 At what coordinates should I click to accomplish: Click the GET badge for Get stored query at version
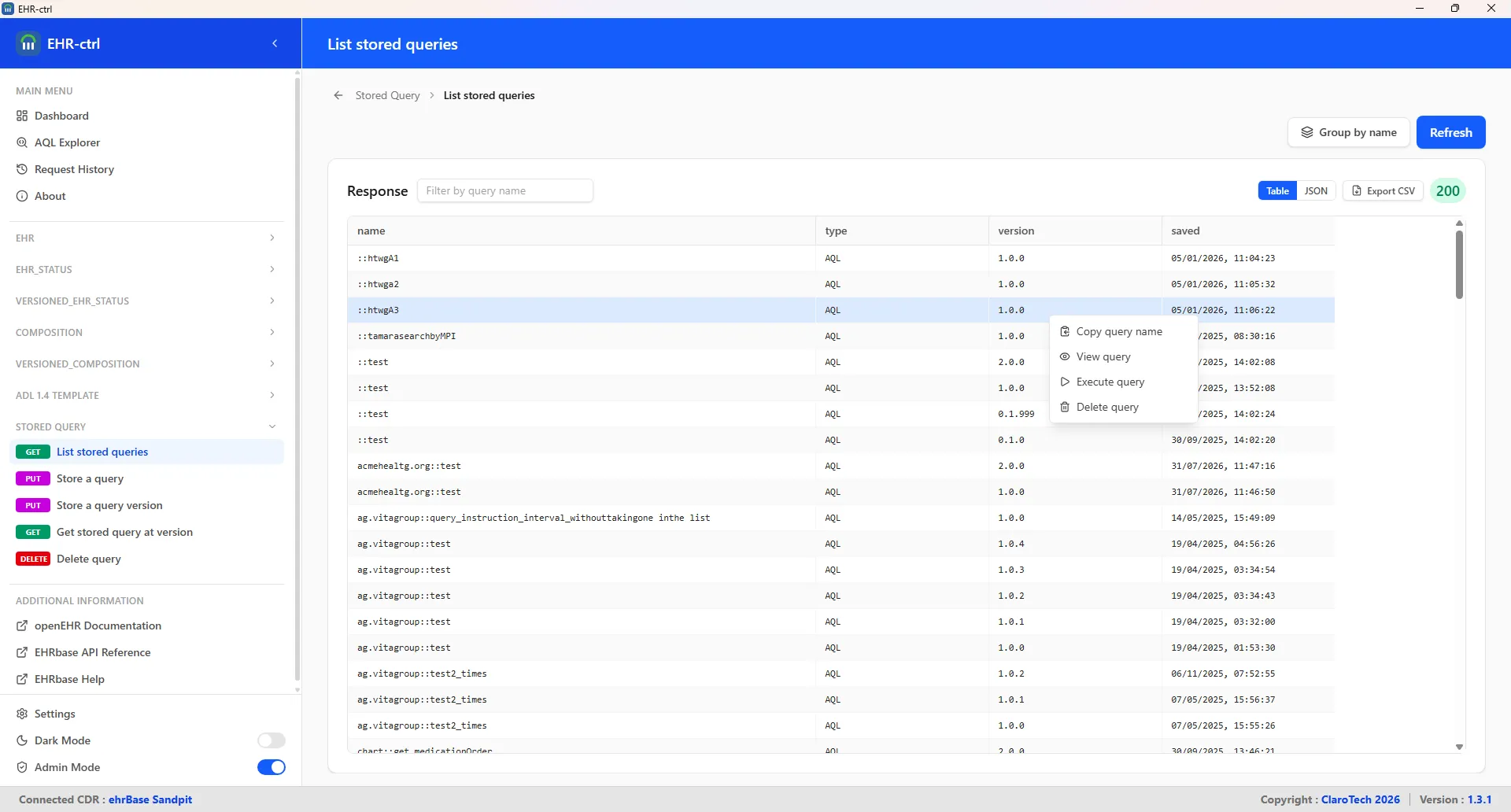33,532
